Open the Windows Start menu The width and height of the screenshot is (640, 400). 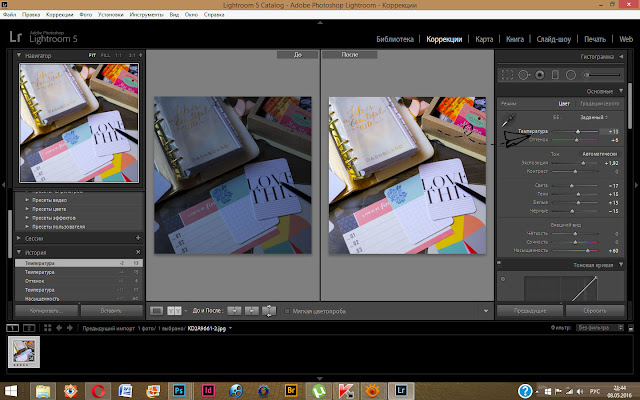11,391
